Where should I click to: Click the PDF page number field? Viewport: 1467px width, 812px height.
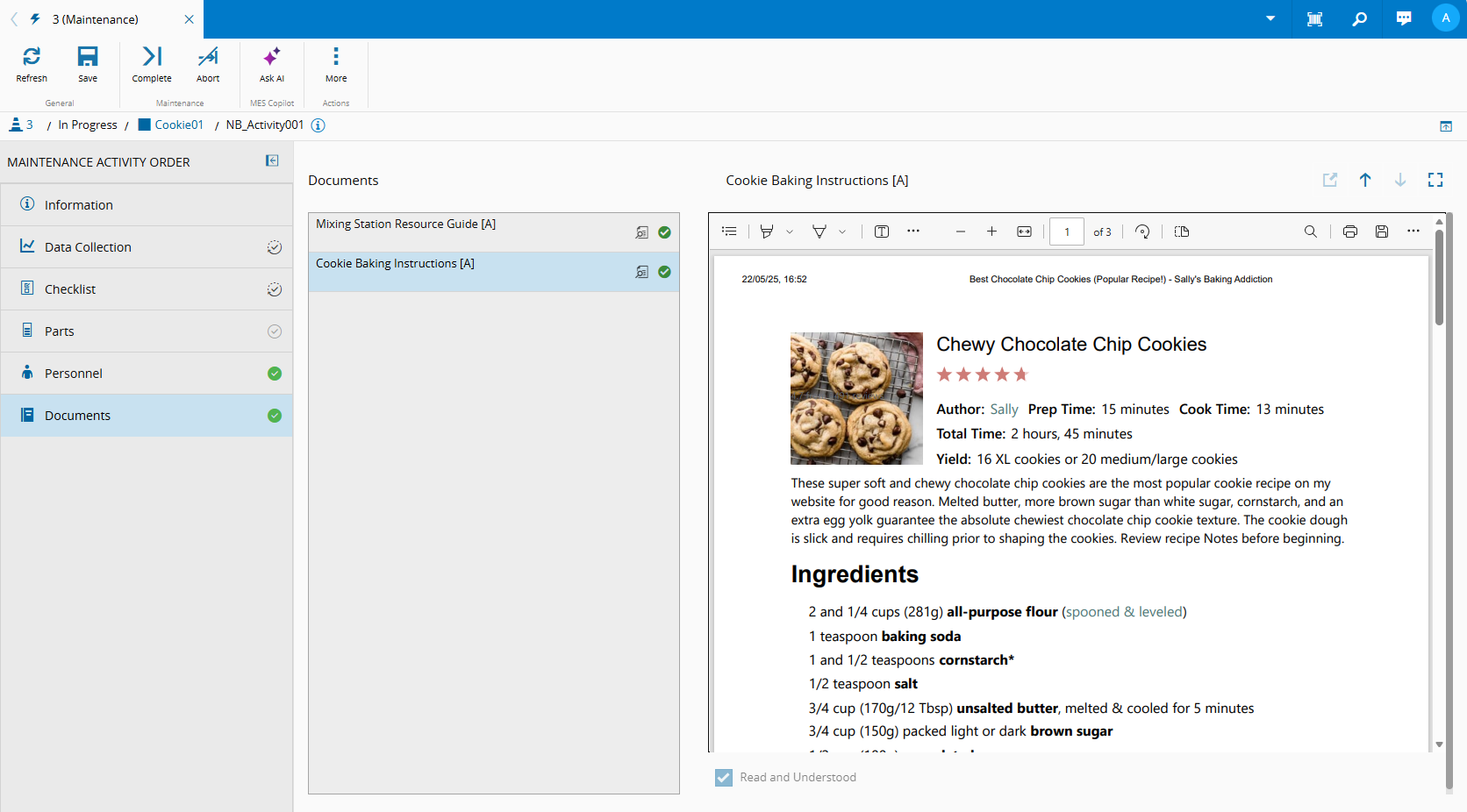point(1067,231)
